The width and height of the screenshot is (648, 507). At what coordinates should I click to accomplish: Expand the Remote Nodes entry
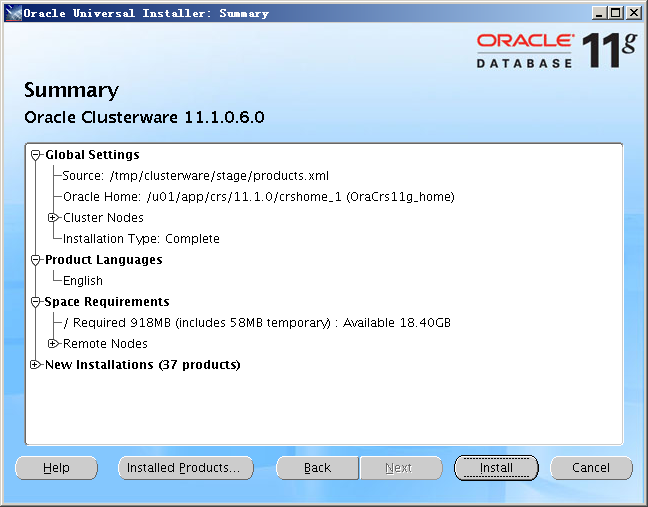coord(53,344)
